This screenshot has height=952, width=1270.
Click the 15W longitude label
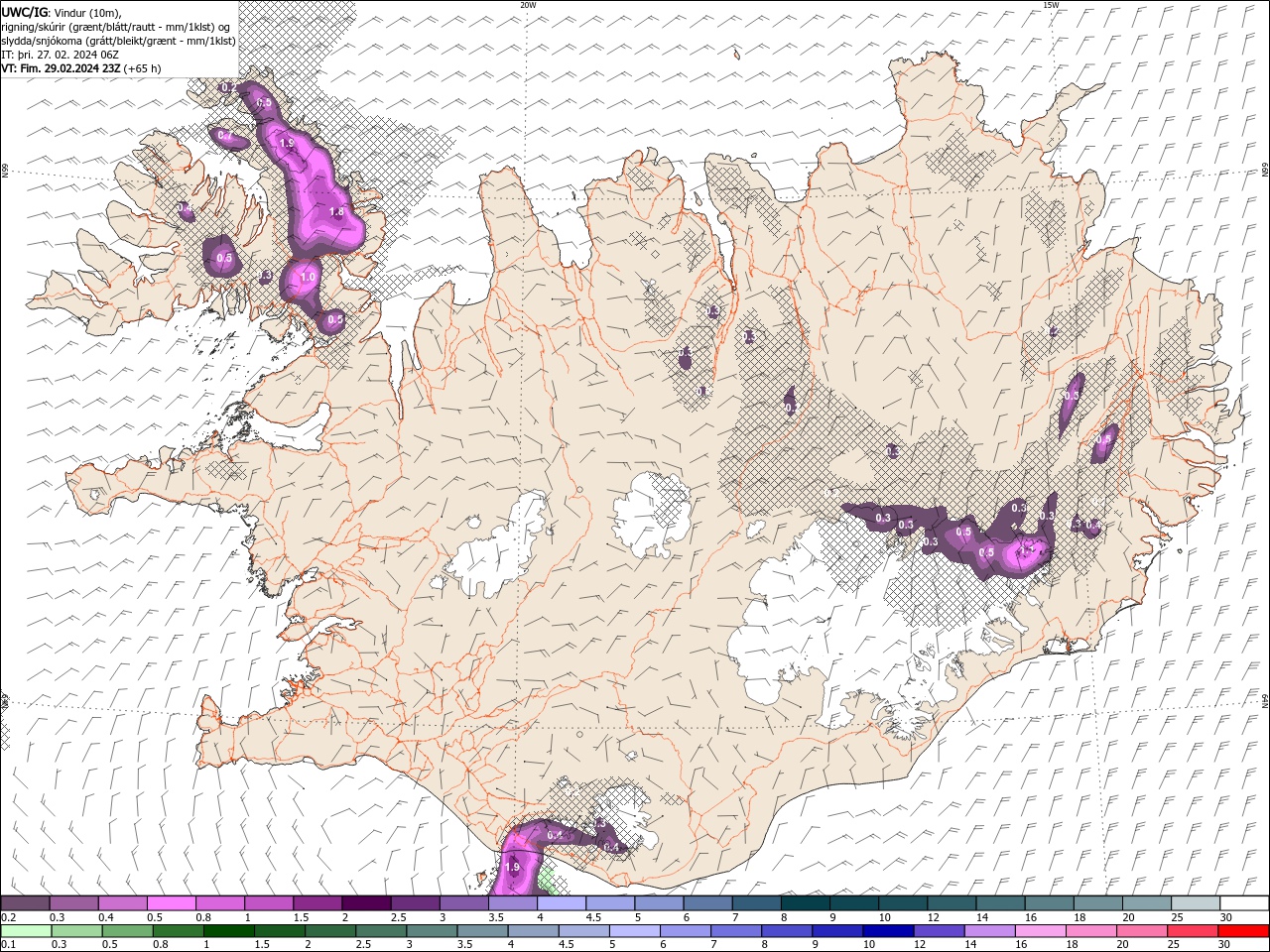[x=1051, y=5]
